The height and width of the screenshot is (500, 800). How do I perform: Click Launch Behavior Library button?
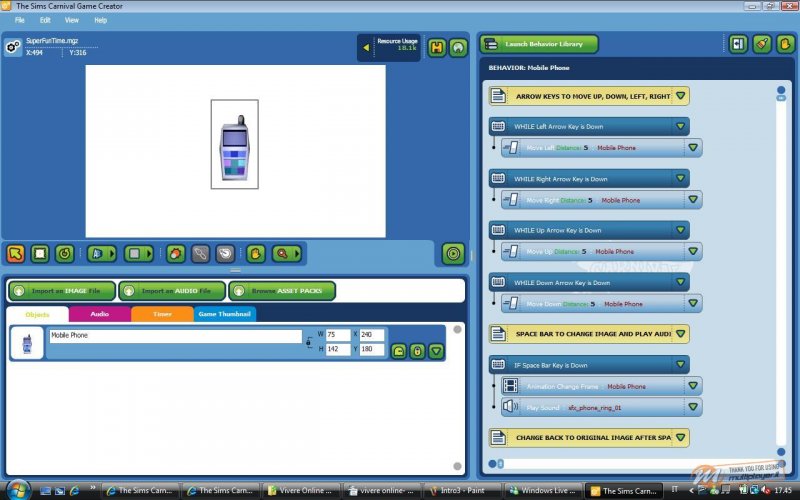(x=539, y=44)
